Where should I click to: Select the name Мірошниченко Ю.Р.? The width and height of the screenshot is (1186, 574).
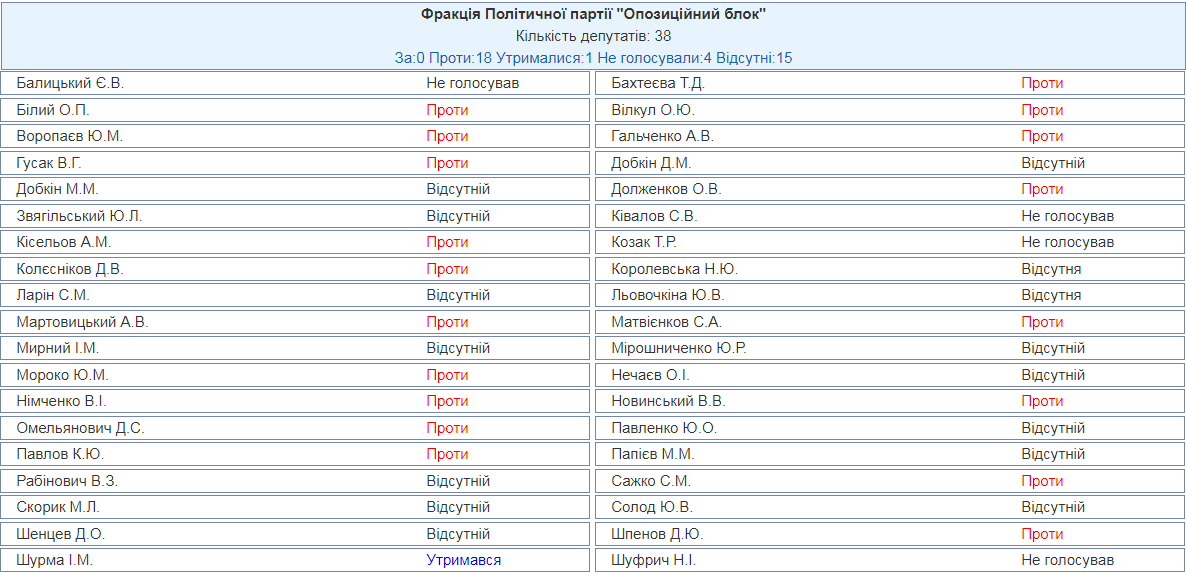[x=680, y=349]
